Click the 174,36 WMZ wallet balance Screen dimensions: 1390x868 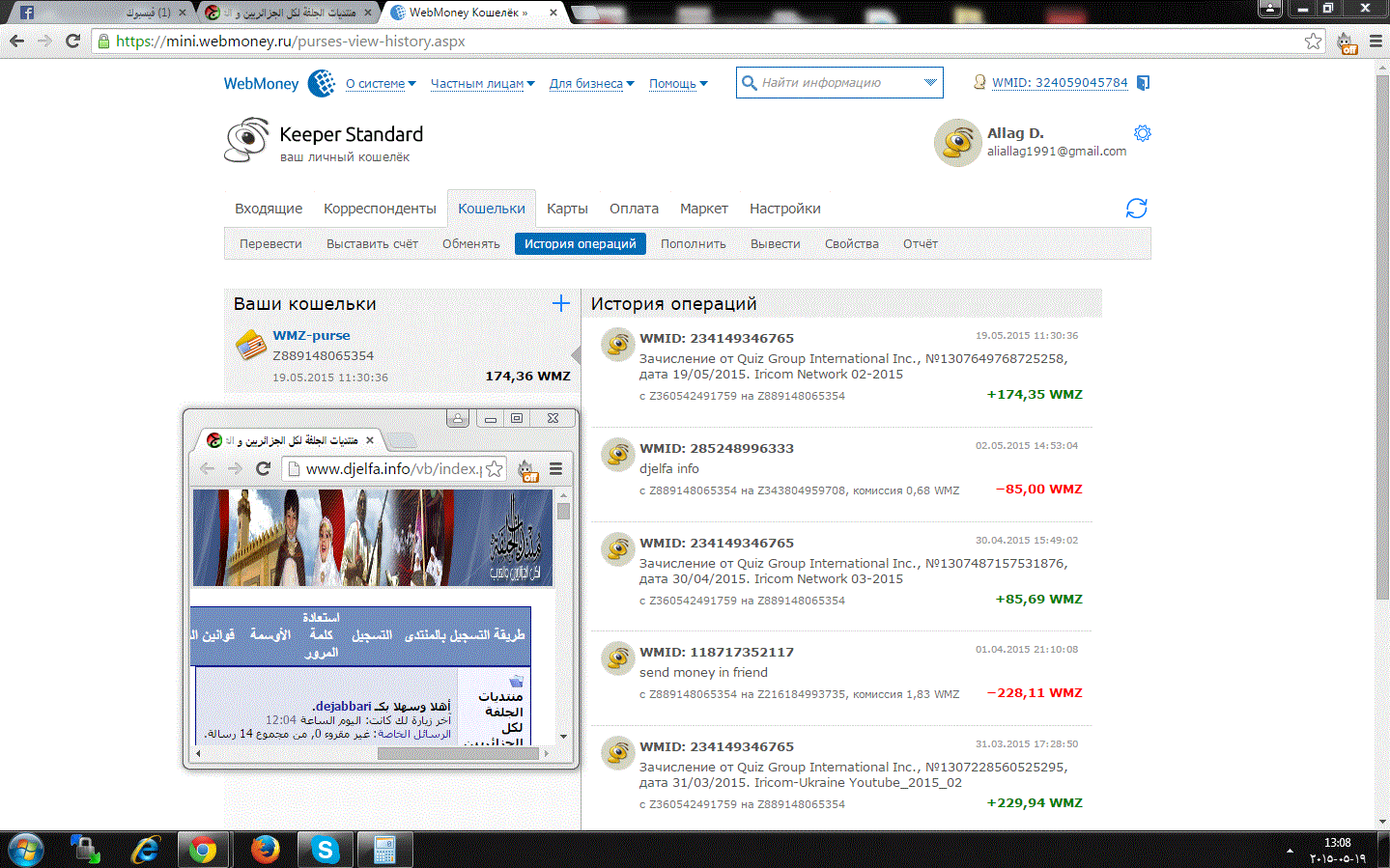[x=527, y=377]
